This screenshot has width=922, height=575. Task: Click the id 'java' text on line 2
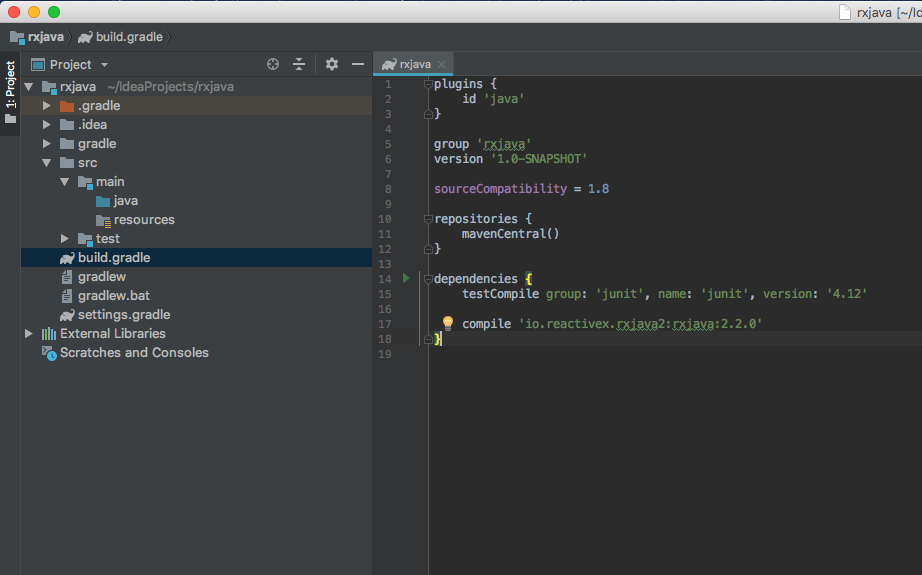pyautogui.click(x=493, y=99)
